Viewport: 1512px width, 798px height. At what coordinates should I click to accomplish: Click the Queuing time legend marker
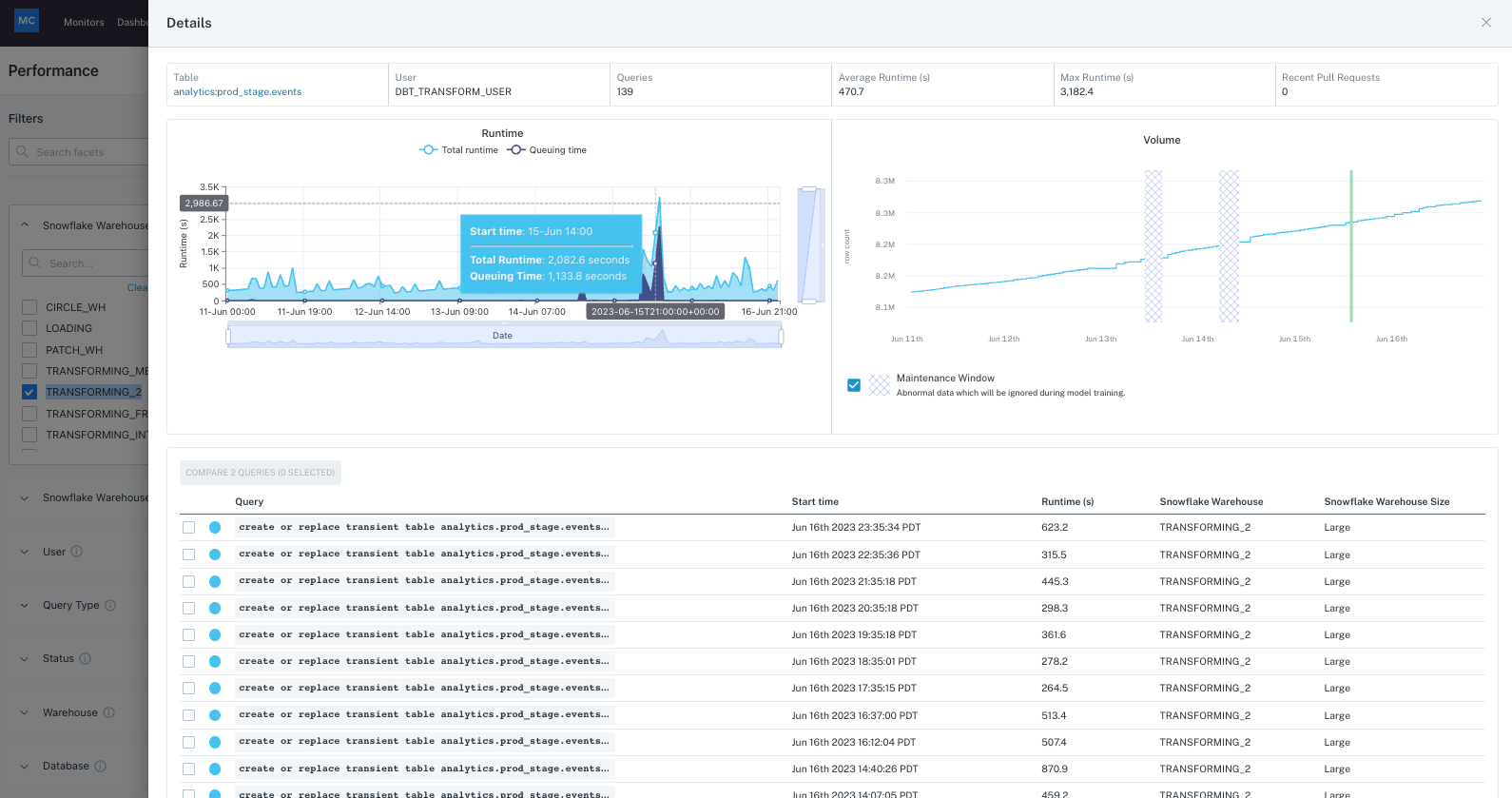[516, 150]
